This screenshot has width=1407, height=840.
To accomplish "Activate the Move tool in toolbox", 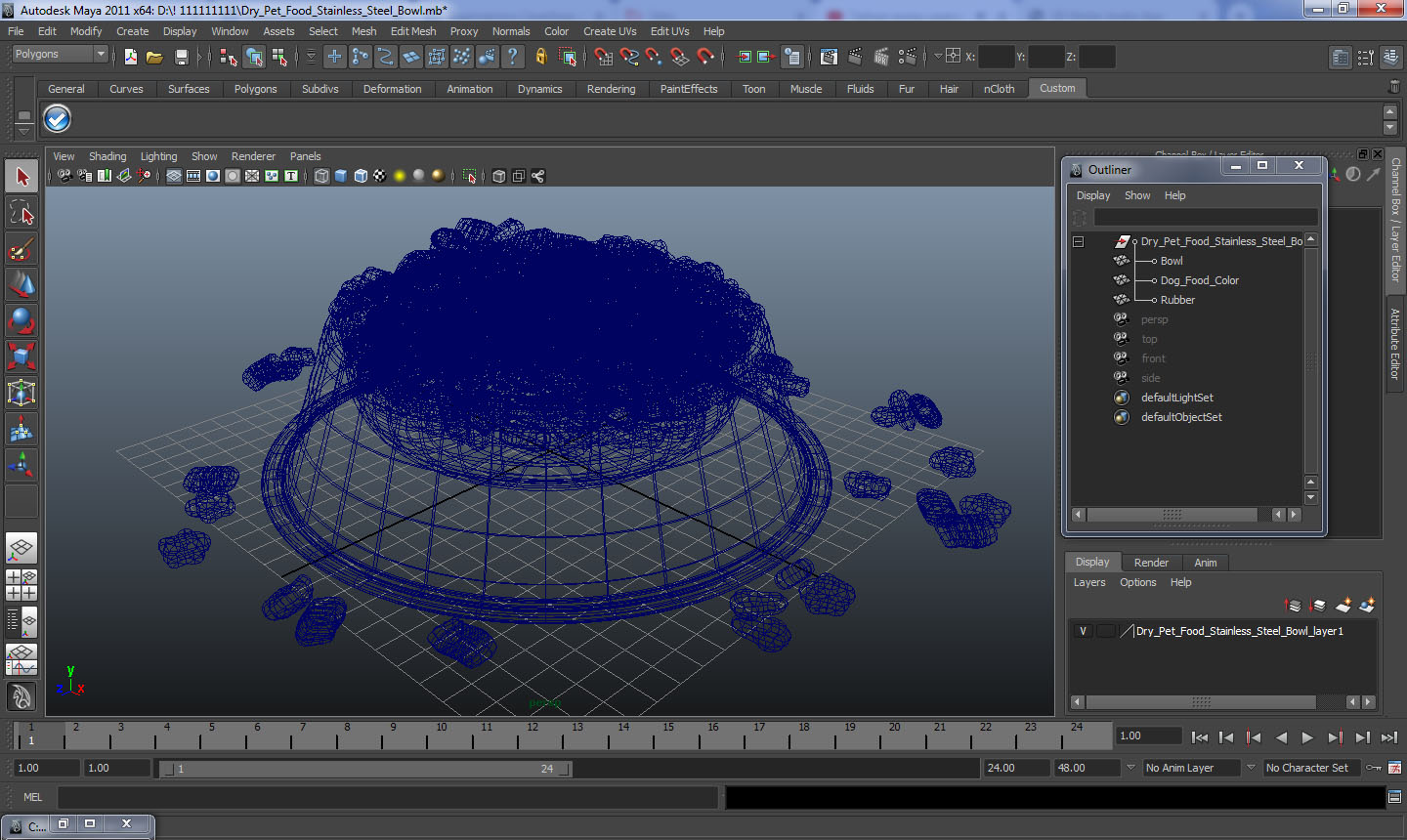I will [x=21, y=284].
